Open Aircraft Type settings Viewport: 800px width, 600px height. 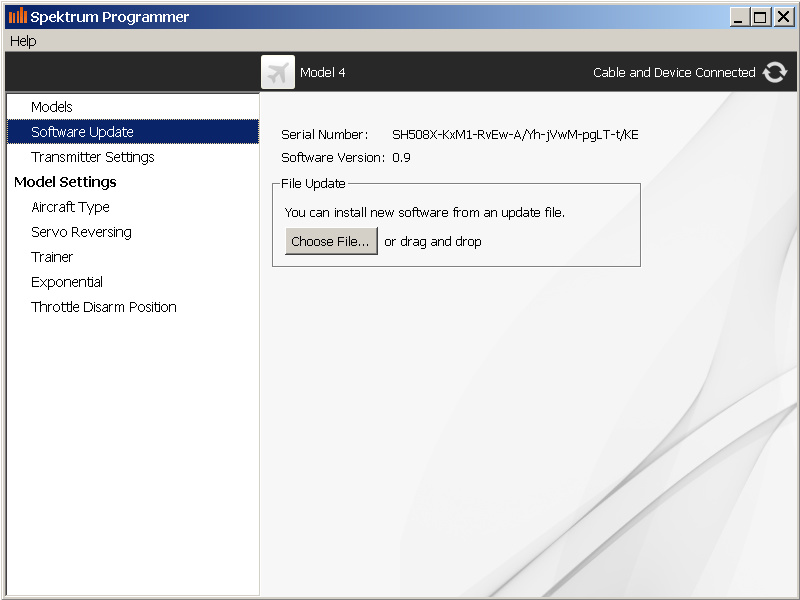pos(70,207)
